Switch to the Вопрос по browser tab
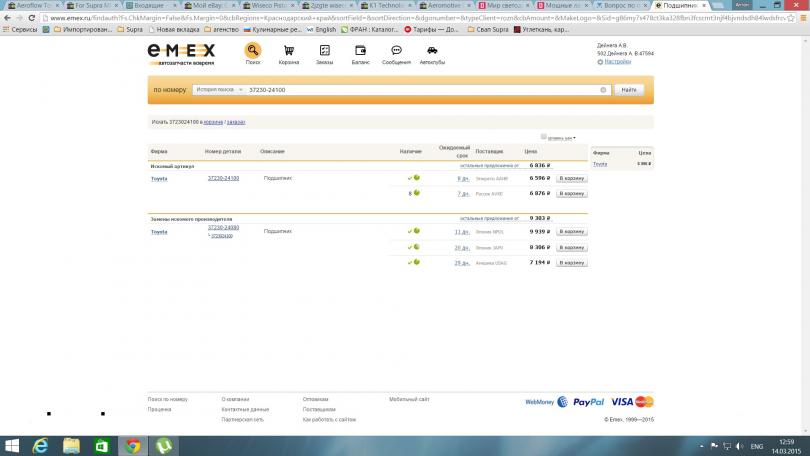The image size is (810, 456). pyautogui.click(x=619, y=5)
